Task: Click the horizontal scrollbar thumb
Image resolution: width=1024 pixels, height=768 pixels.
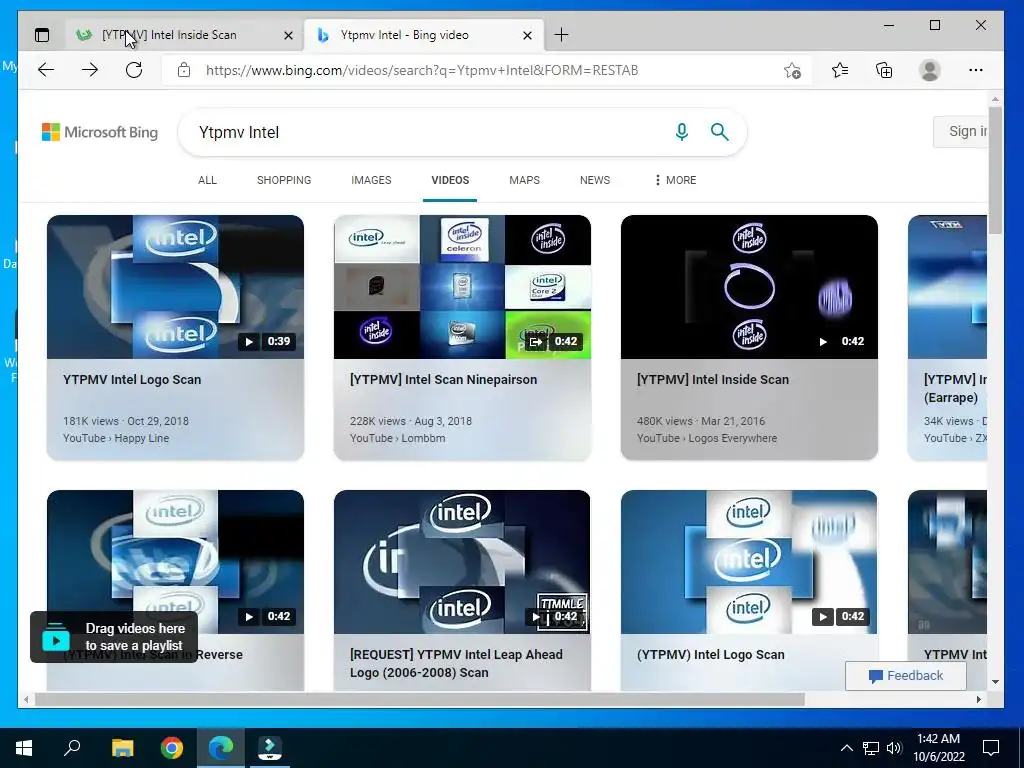Action: pos(419,699)
